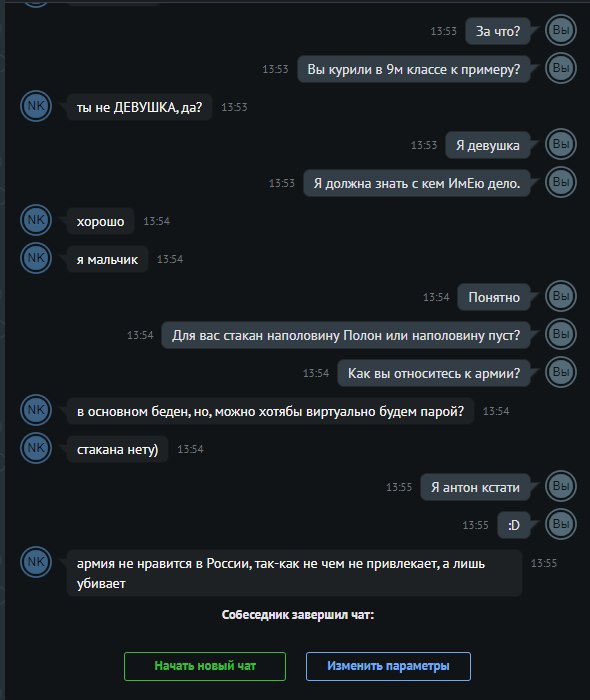The image size is (590, 700).
Task: Click the Вы avatar beside the ":D" message
Action: (x=561, y=524)
